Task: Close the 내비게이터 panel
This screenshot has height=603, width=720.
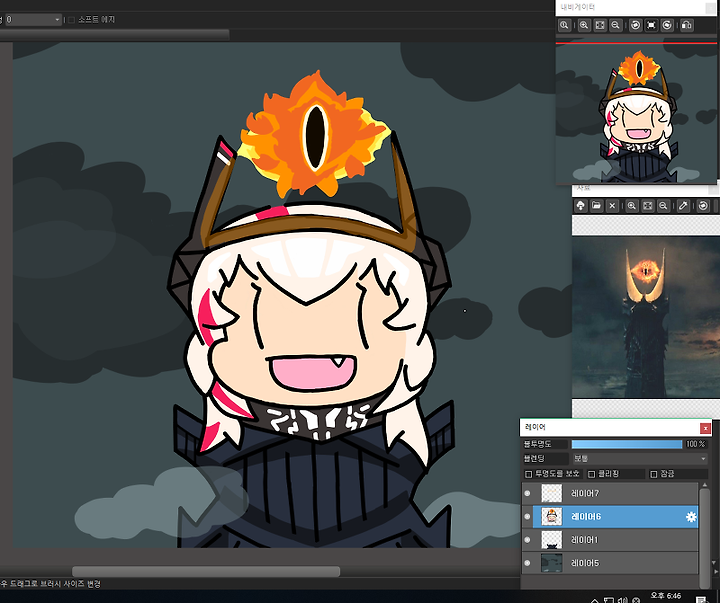Action: (x=711, y=7)
